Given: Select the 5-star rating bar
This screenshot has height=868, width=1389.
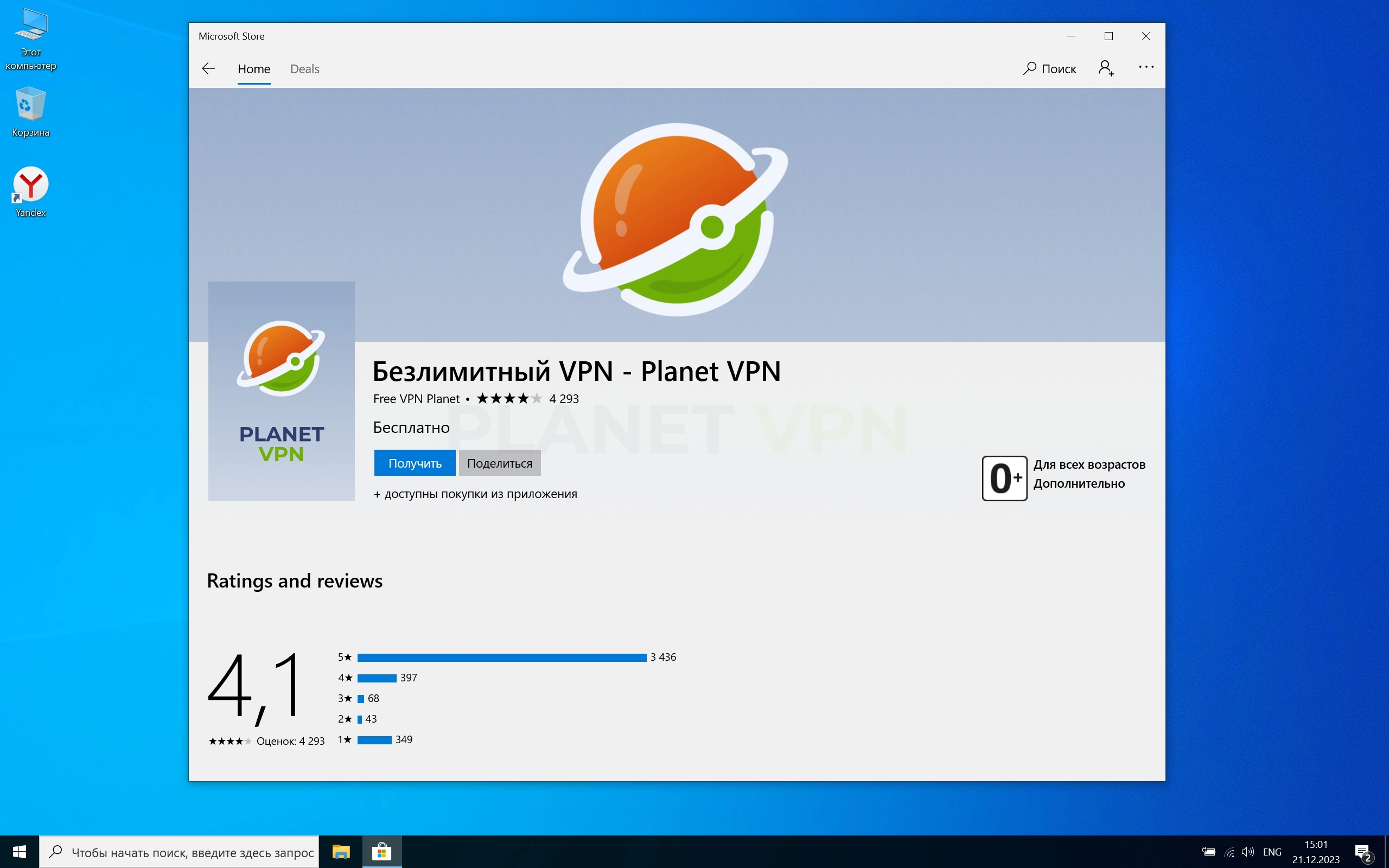Looking at the screenshot, I should [501, 658].
